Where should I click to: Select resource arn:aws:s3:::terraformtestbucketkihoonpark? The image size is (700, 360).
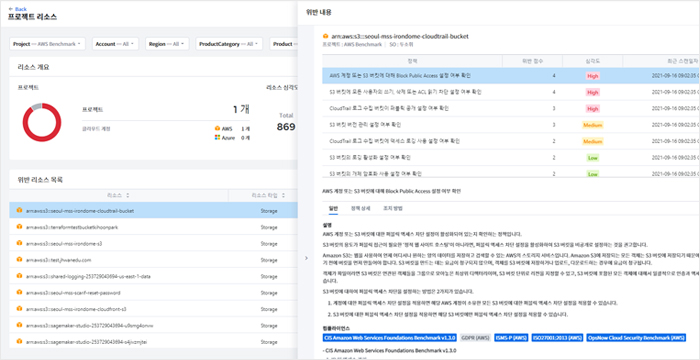tap(72, 227)
